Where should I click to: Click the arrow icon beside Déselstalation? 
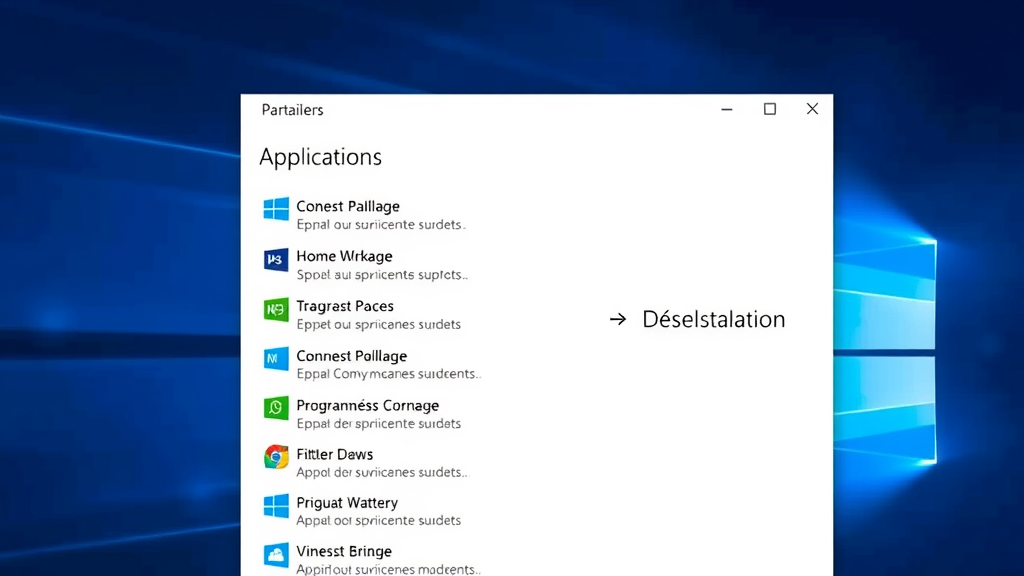[x=617, y=319]
